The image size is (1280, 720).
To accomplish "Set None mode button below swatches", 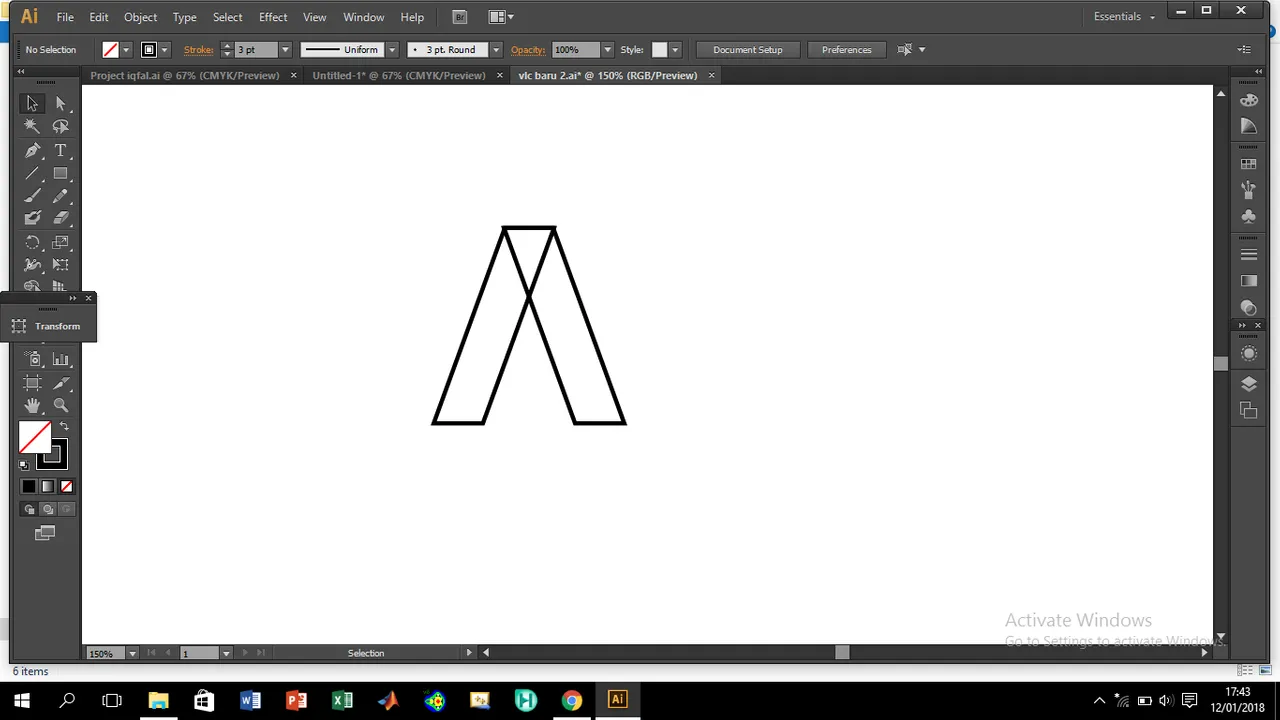I will click(x=66, y=486).
